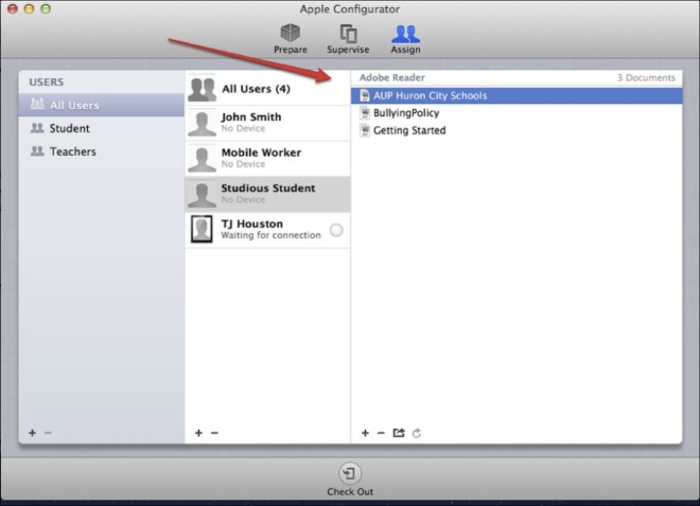
Task: Select the Teachers group
Action: (101, 151)
